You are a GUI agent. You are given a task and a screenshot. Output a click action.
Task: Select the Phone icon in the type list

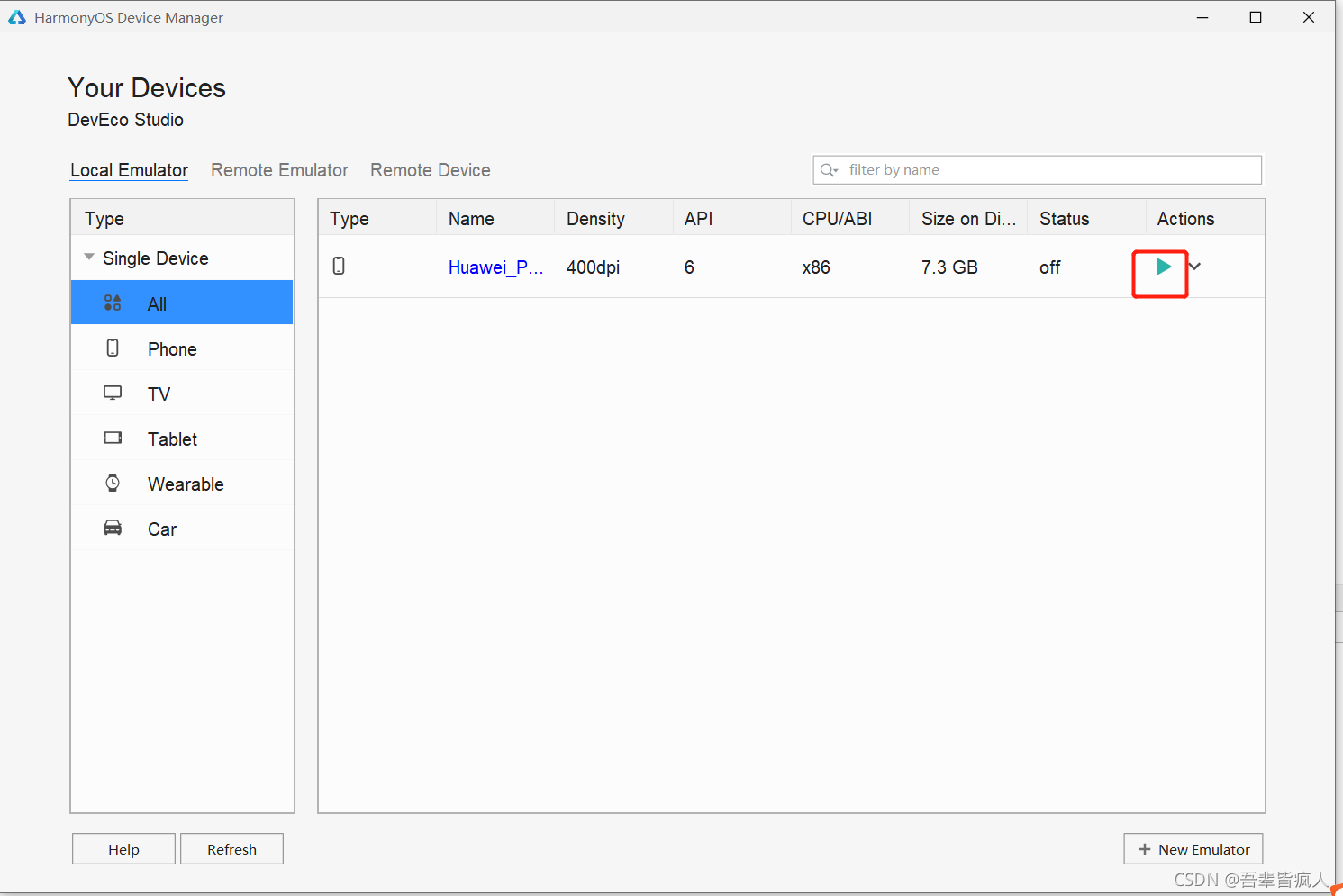113,348
